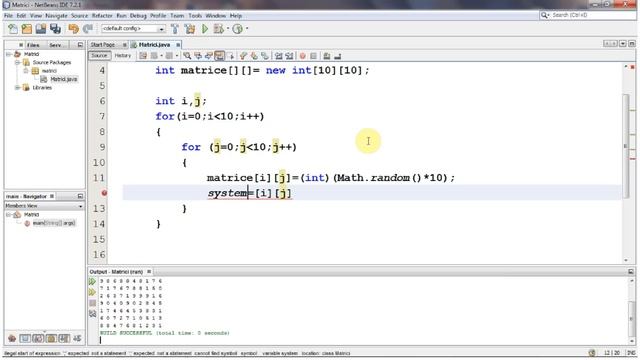Select main(String[] args) in the Navigator
640x360 pixels.
(54, 223)
